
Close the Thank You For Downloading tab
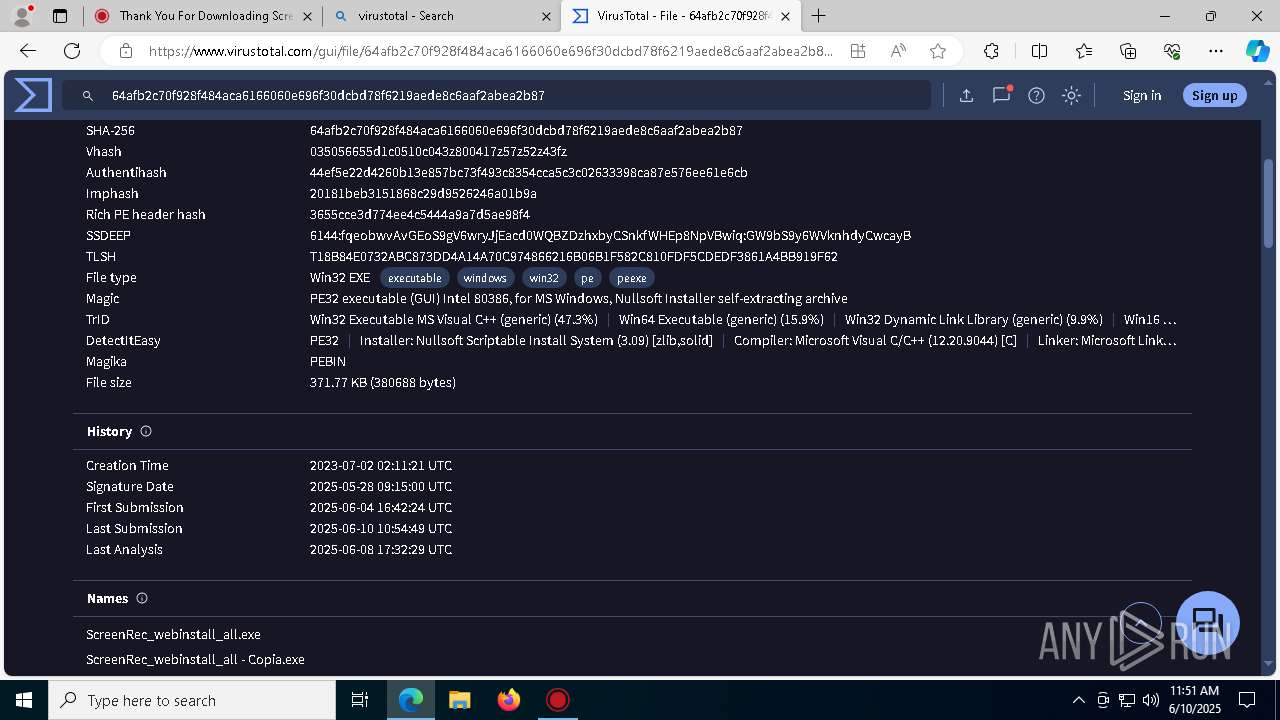click(307, 16)
